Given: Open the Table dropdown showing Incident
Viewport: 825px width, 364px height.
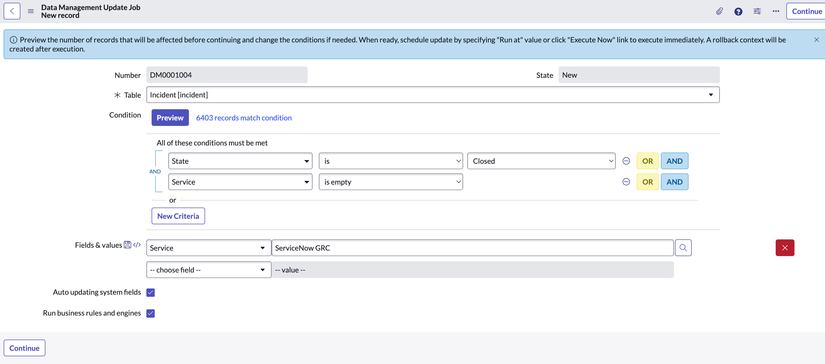Looking at the screenshot, I should [x=432, y=95].
